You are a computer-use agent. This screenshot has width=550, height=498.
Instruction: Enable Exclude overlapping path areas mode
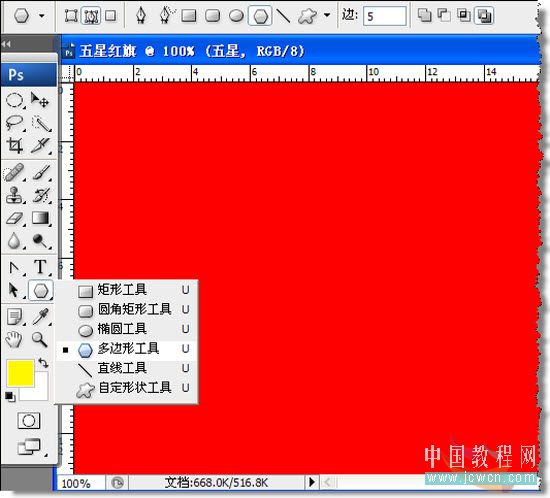click(484, 15)
